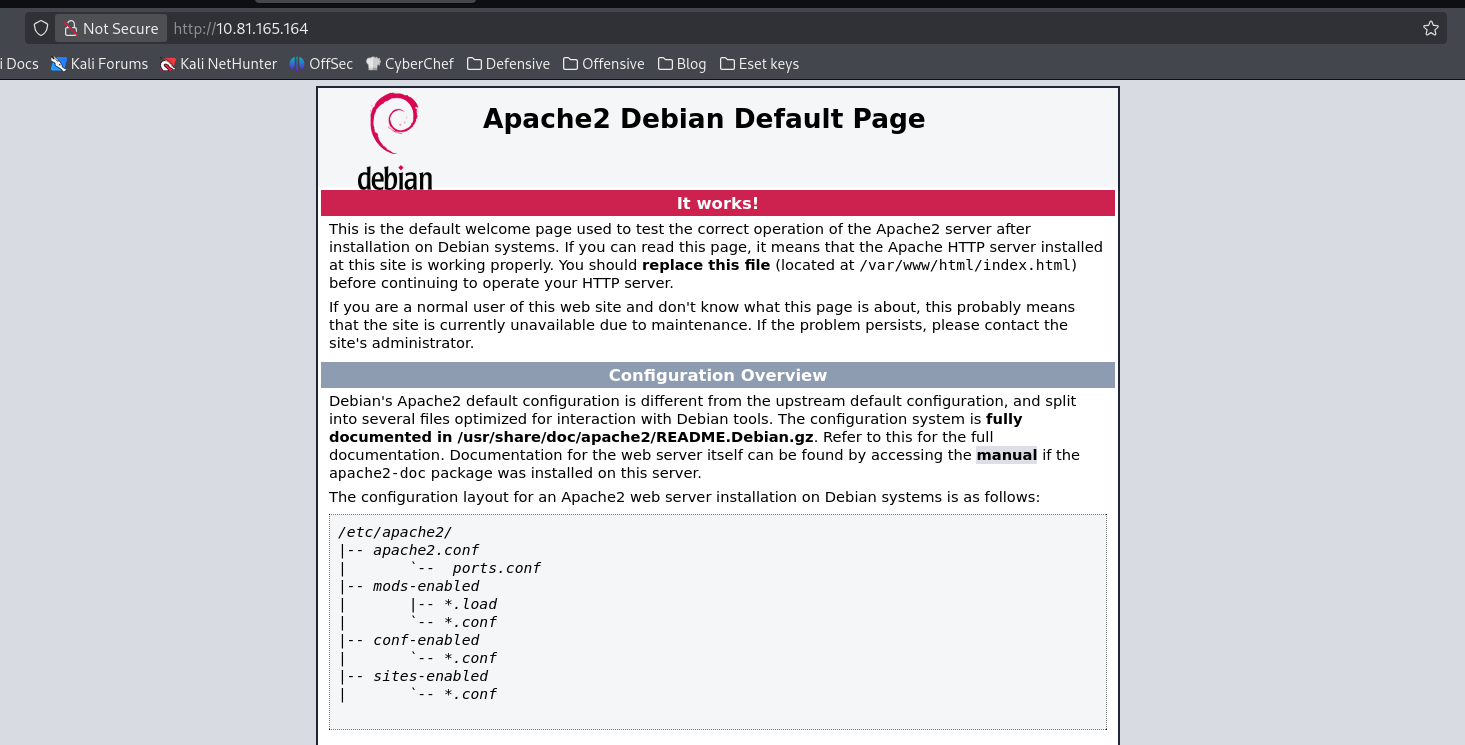Expand the Offensive bookmarks folder
The height and width of the screenshot is (745, 1465).
point(604,64)
